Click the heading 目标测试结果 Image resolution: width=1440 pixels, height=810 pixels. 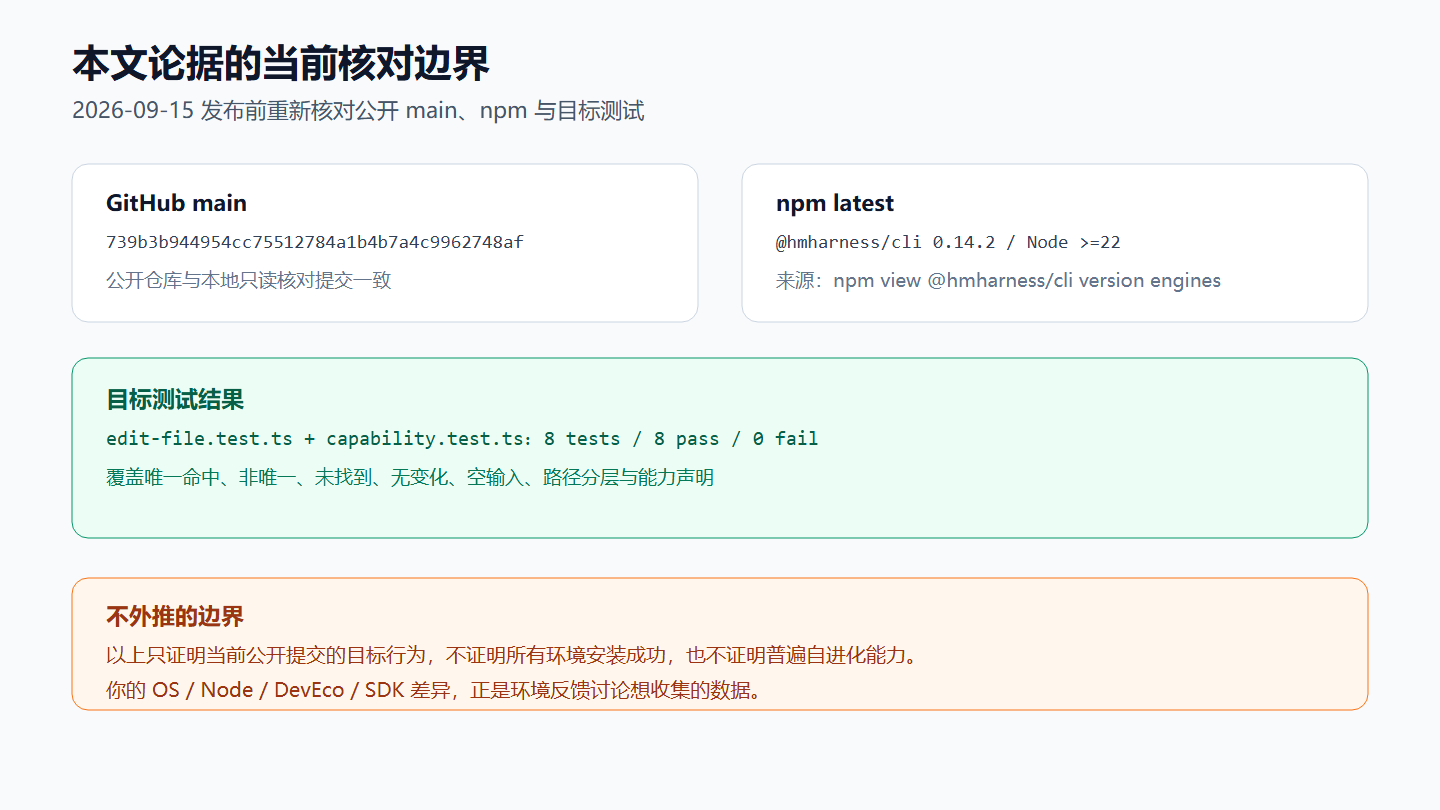[x=175, y=400]
